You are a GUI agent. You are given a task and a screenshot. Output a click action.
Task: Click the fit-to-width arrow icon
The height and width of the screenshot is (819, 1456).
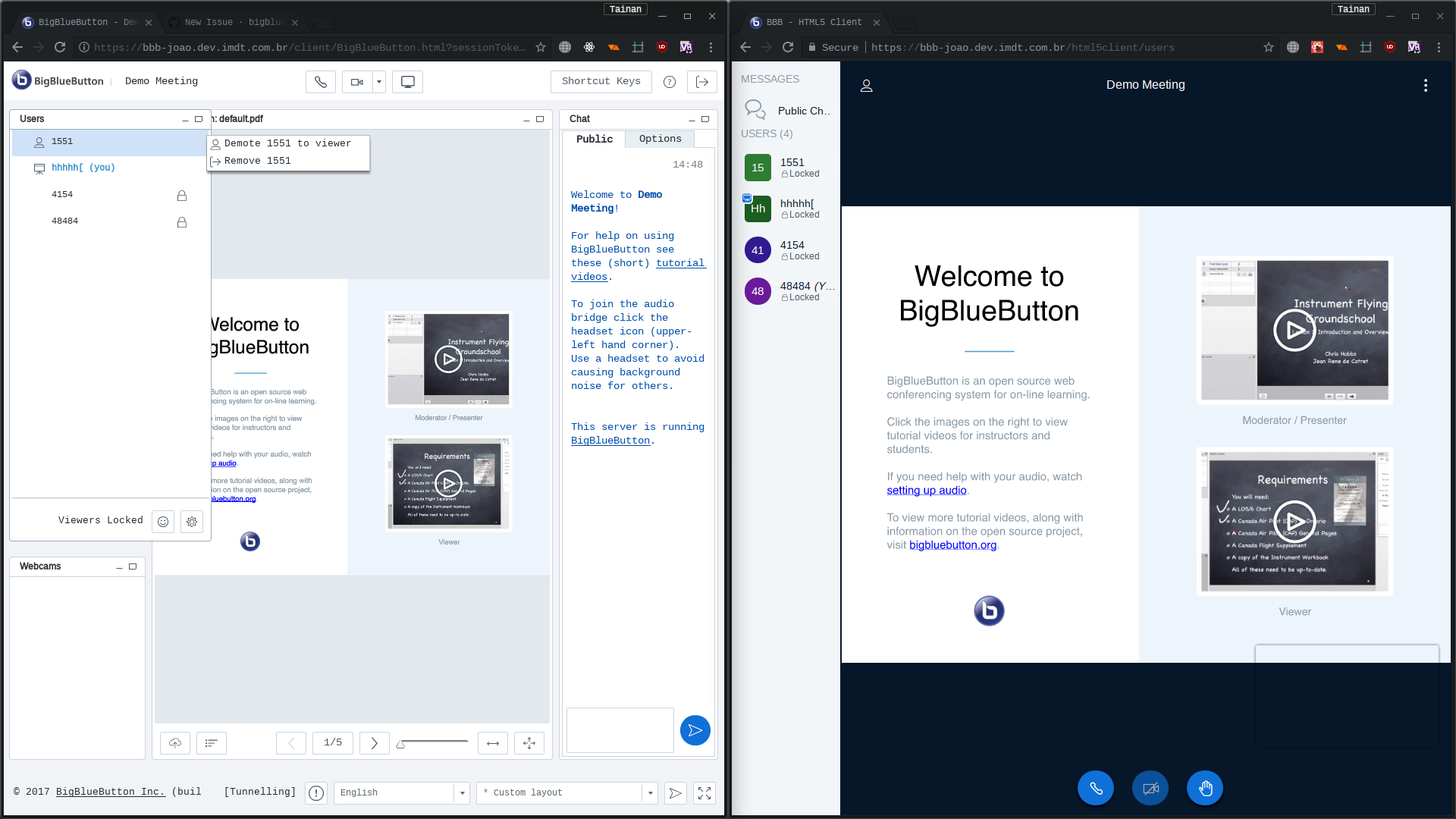pos(493,743)
